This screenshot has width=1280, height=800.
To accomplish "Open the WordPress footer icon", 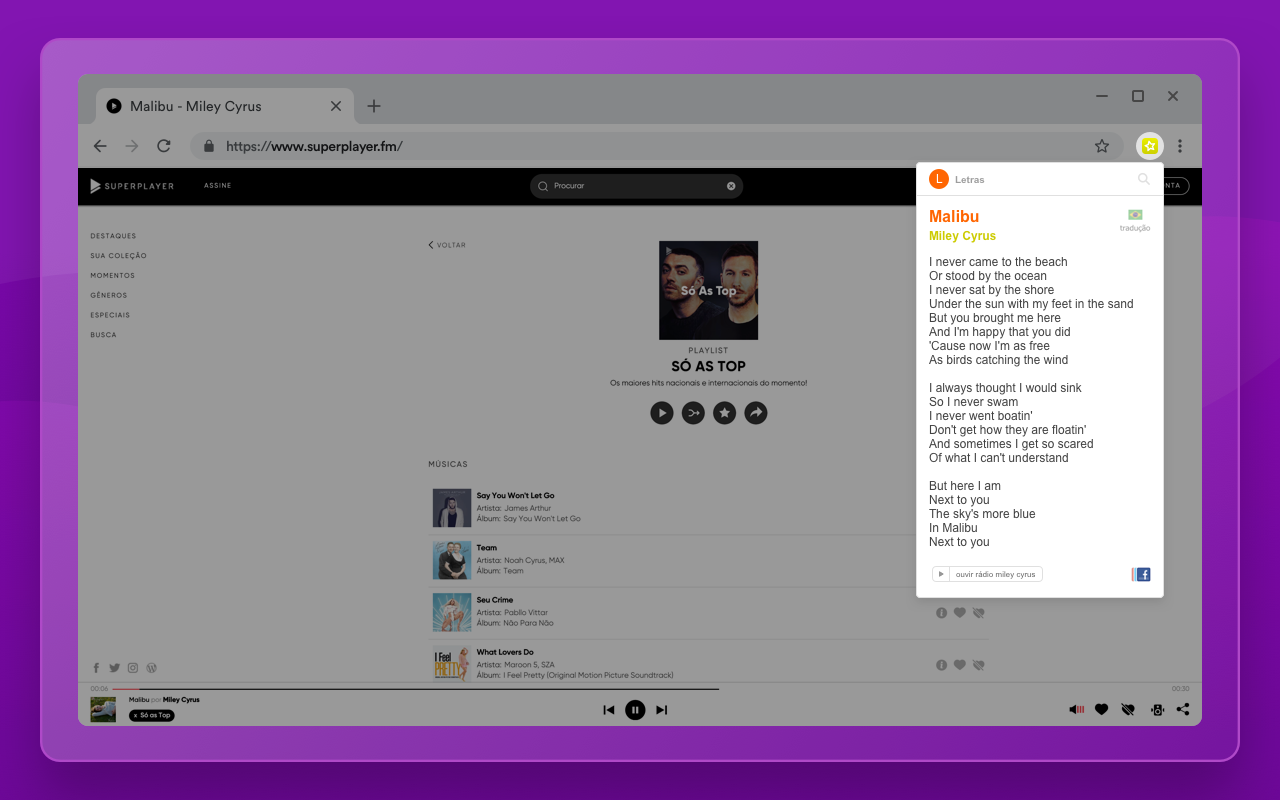I will click(152, 668).
